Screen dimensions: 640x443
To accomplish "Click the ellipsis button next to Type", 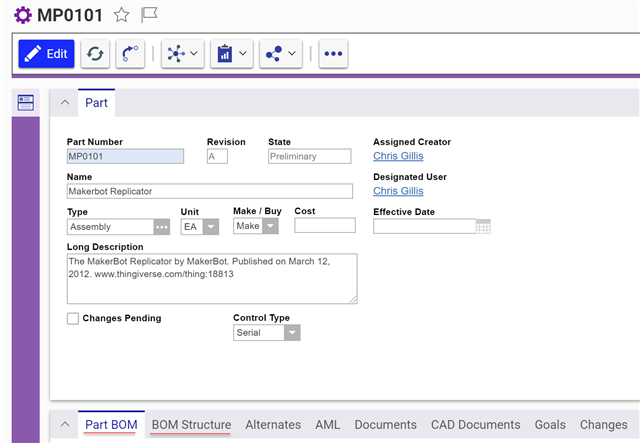I will click(x=162, y=227).
